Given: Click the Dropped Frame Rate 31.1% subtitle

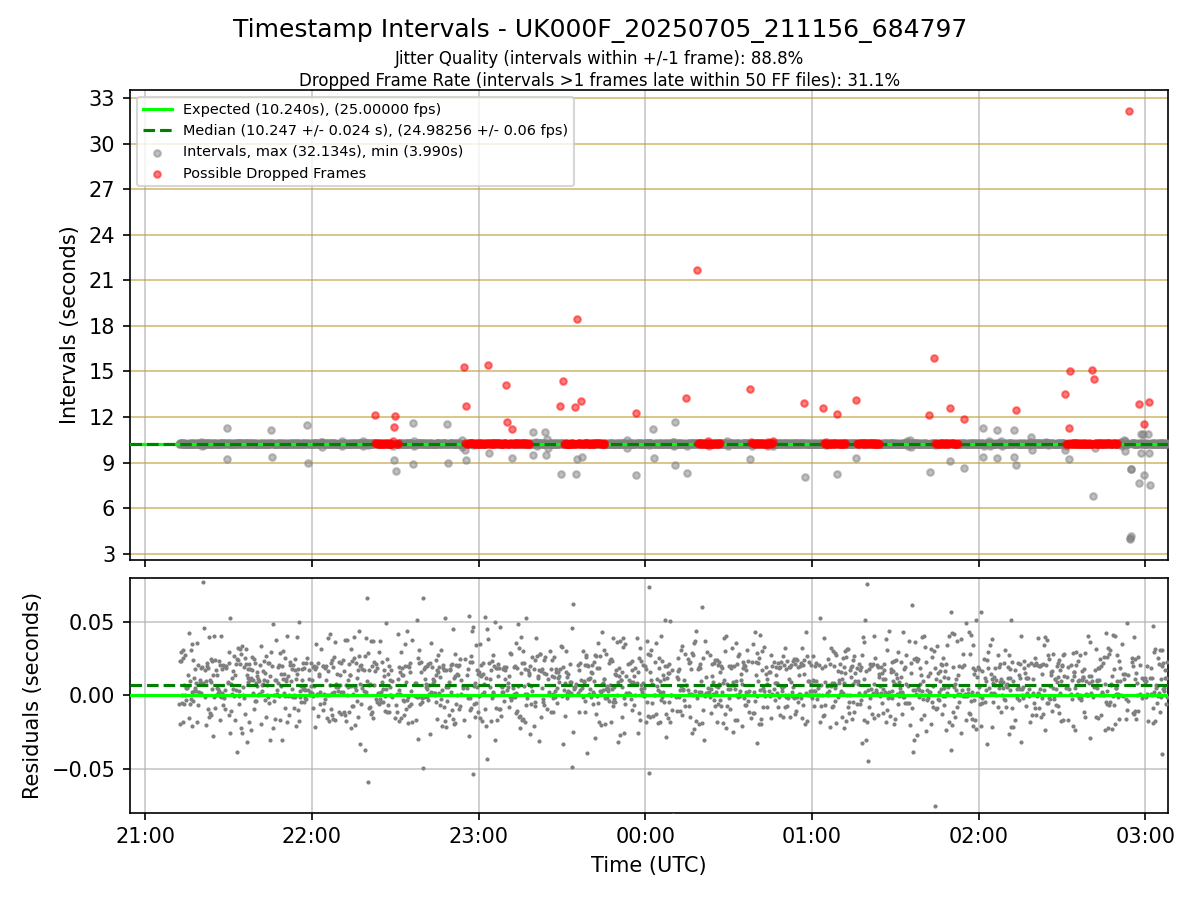Looking at the screenshot, I should click(599, 80).
